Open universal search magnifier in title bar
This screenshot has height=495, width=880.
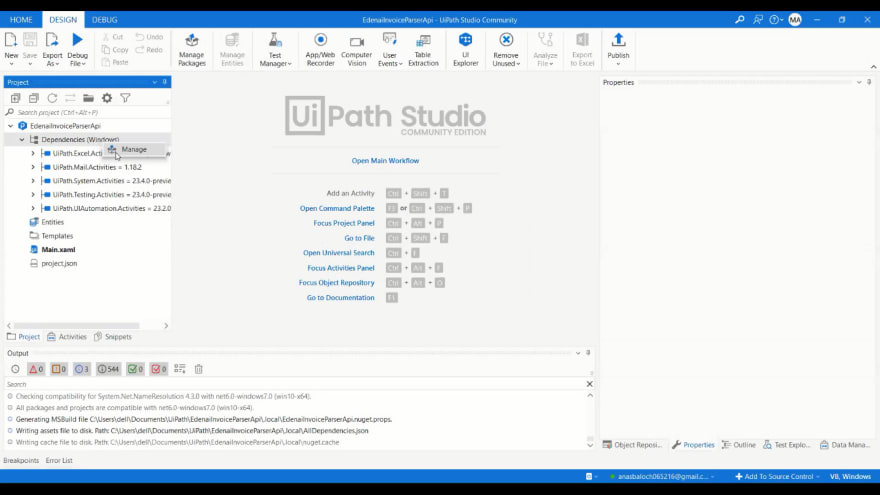(x=740, y=20)
